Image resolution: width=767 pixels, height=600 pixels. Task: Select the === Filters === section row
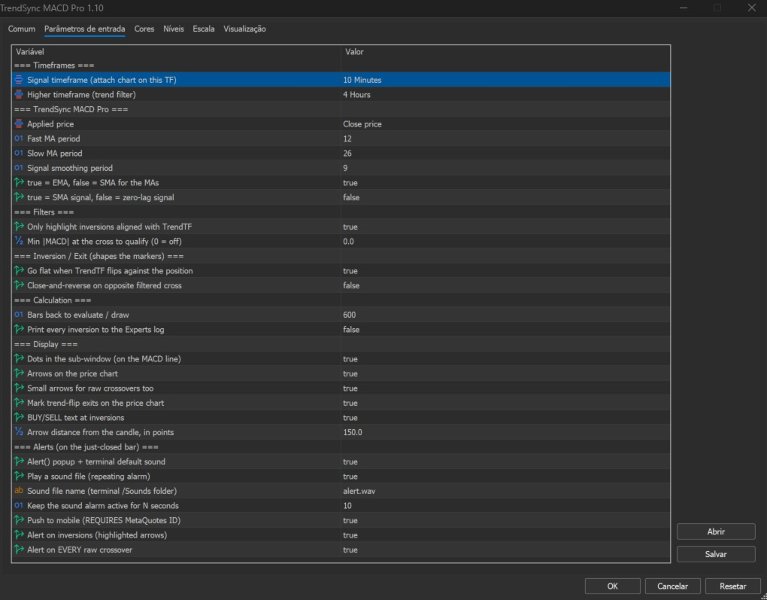(x=341, y=212)
